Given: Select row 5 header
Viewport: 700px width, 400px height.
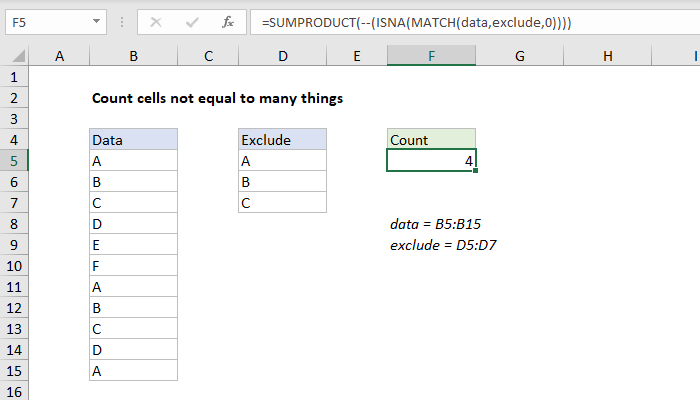Looking at the screenshot, I should coord(15,161).
